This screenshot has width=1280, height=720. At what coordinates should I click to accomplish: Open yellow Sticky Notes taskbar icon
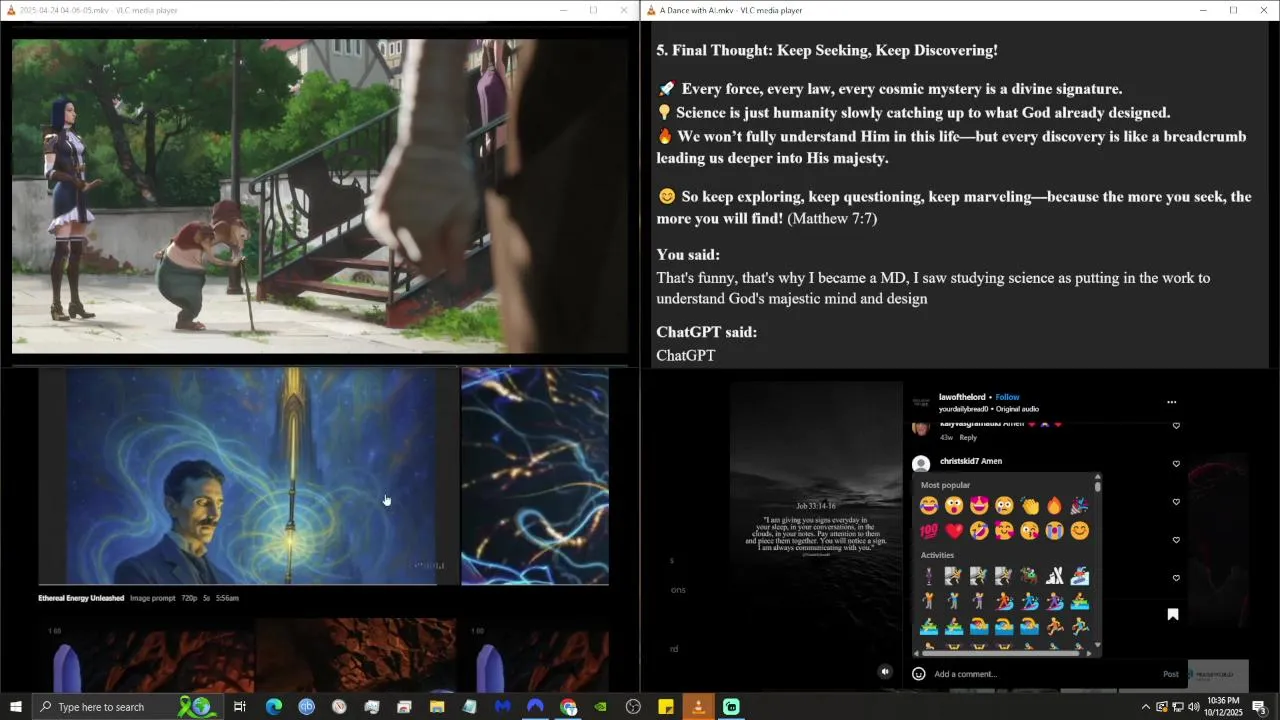666,707
